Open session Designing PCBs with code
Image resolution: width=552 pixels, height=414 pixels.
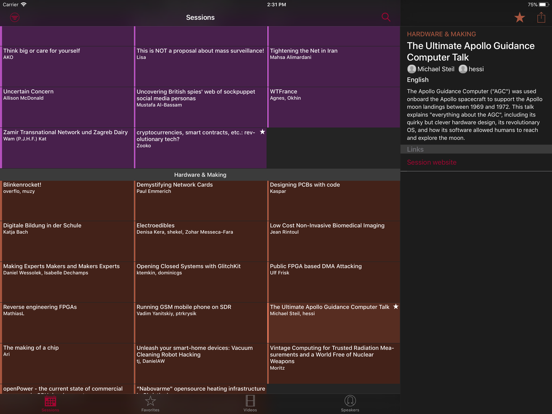(x=334, y=201)
